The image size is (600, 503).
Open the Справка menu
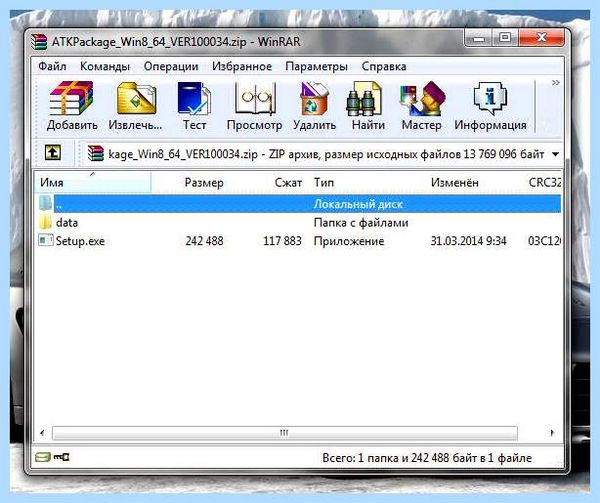pos(384,67)
